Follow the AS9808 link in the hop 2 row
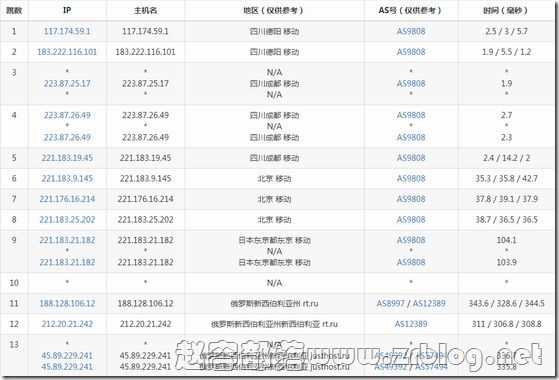 [411, 52]
